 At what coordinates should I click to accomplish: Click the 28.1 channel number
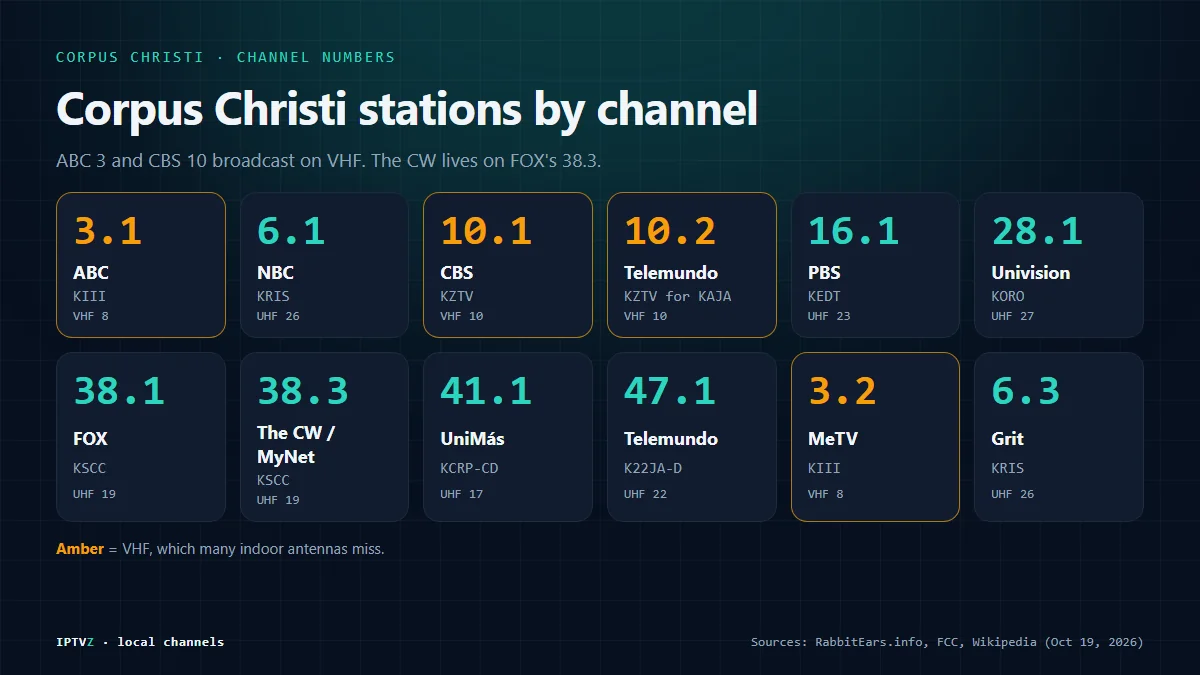[1037, 231]
